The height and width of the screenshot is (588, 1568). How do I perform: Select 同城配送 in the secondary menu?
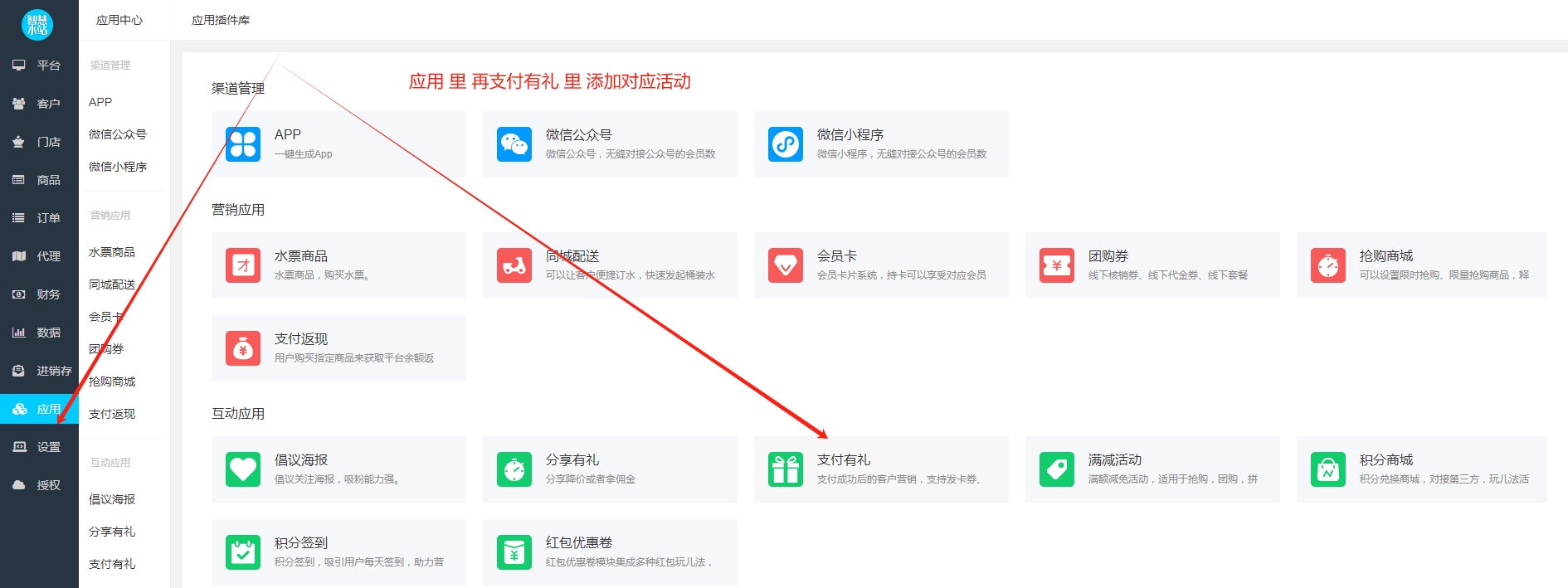pyautogui.click(x=112, y=284)
